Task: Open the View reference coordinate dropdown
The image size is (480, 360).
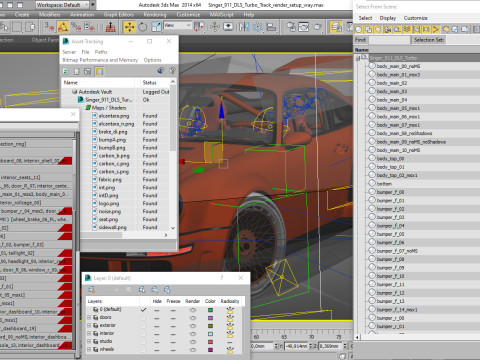Action: point(177,26)
